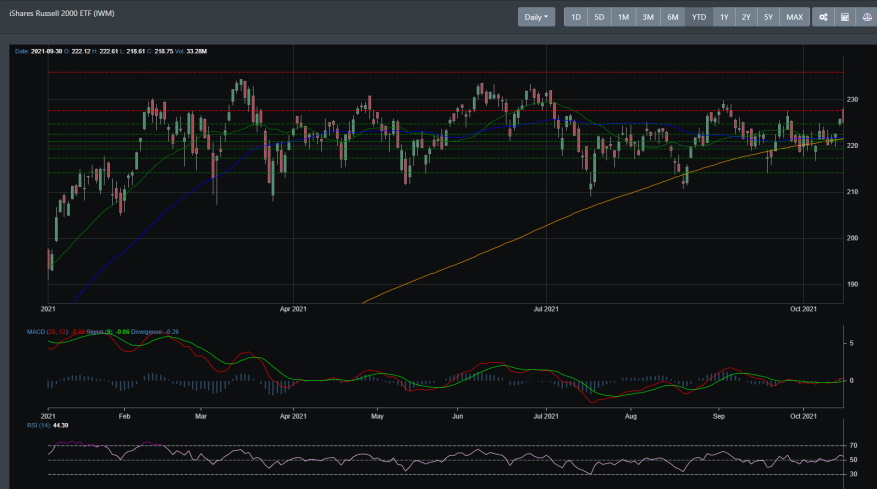Click the Apr 2021 label under price chart
The image size is (877, 489).
293,309
